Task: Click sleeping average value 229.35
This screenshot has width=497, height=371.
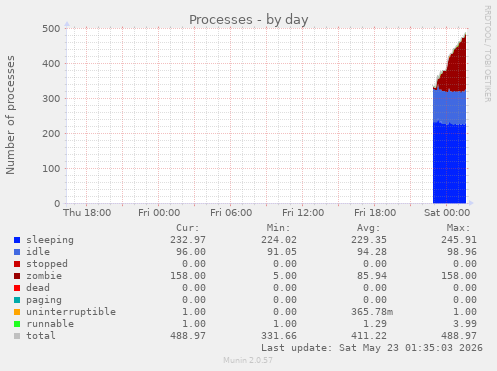Action: click(369, 240)
